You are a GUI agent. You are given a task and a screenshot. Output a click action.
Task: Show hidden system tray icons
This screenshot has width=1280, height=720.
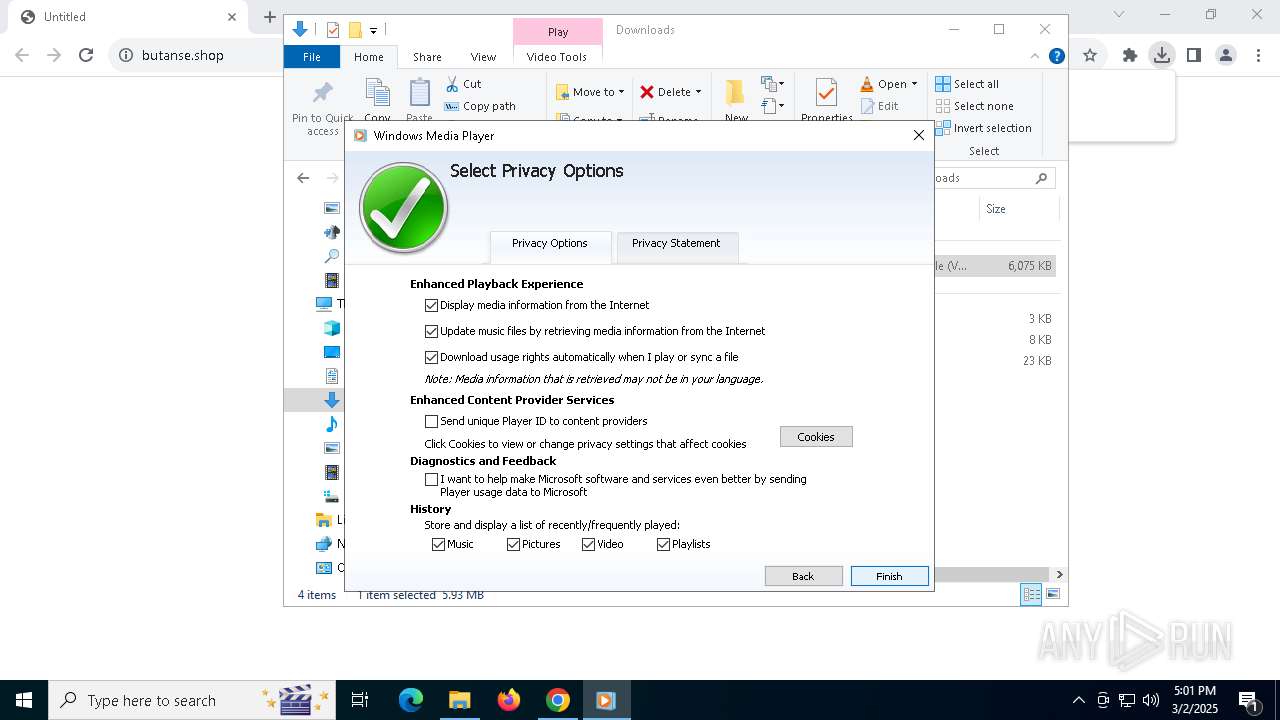(x=1078, y=700)
